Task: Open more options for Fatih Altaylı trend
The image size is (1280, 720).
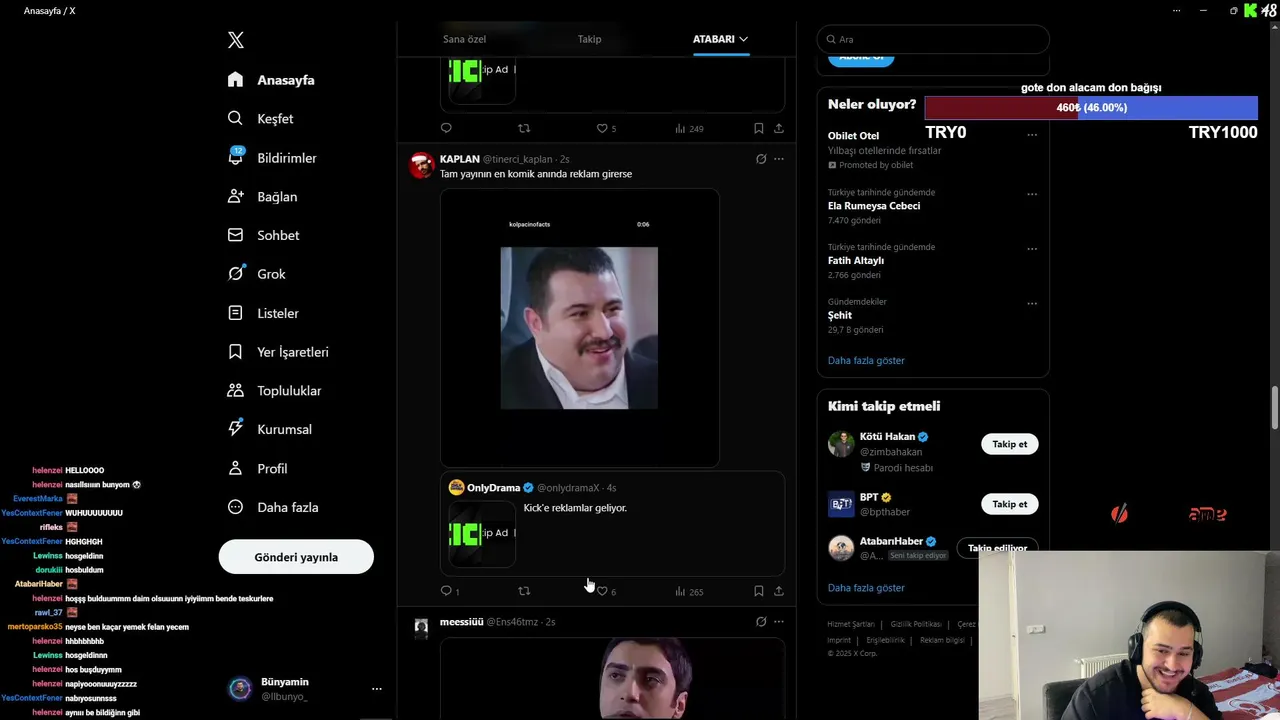Action: click(1032, 249)
